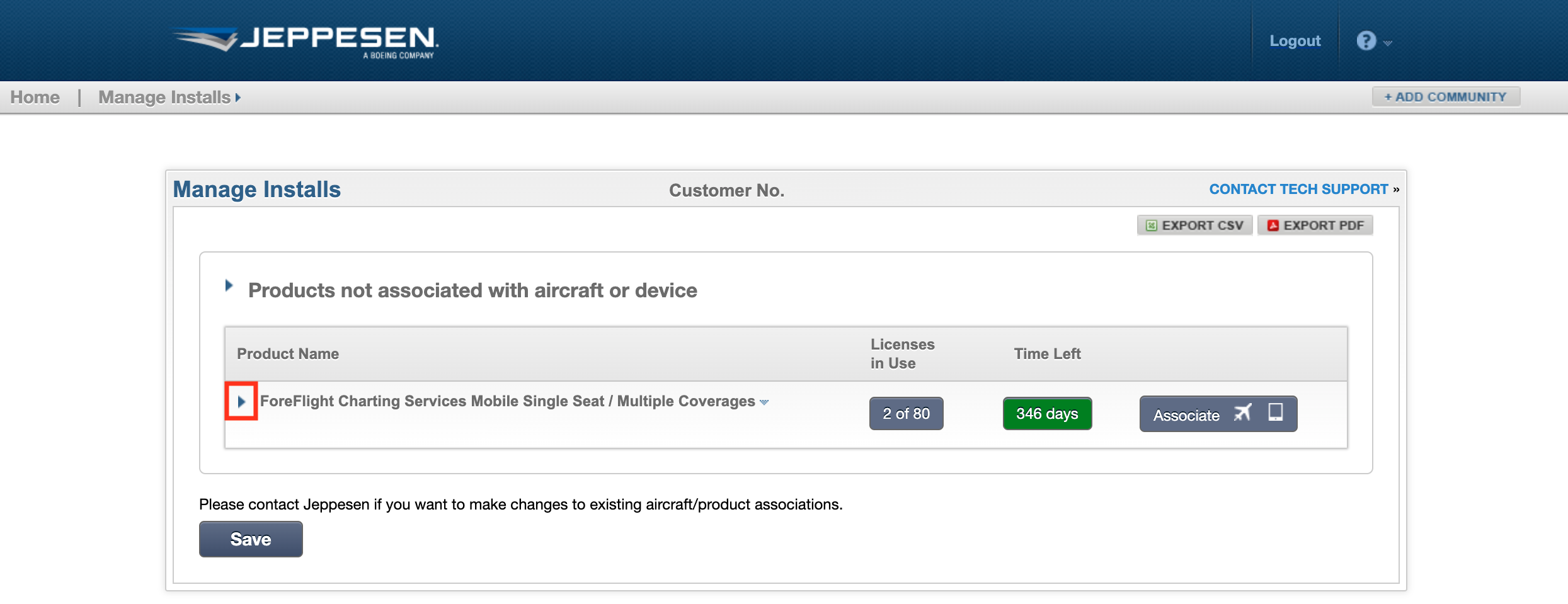1568x604 pixels.
Task: Click the Time Left column header
Action: tap(1047, 354)
